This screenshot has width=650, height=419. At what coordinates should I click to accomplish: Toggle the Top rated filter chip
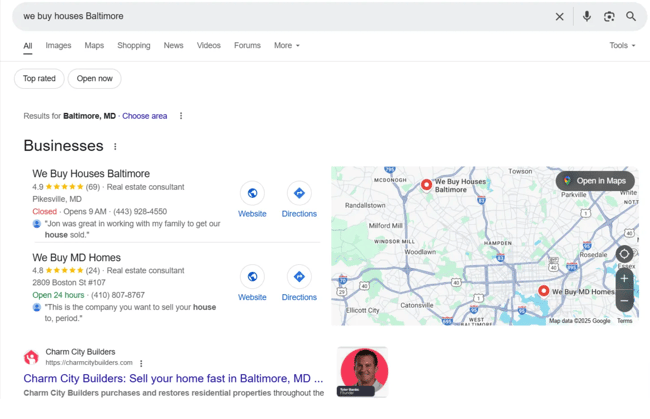click(x=39, y=79)
